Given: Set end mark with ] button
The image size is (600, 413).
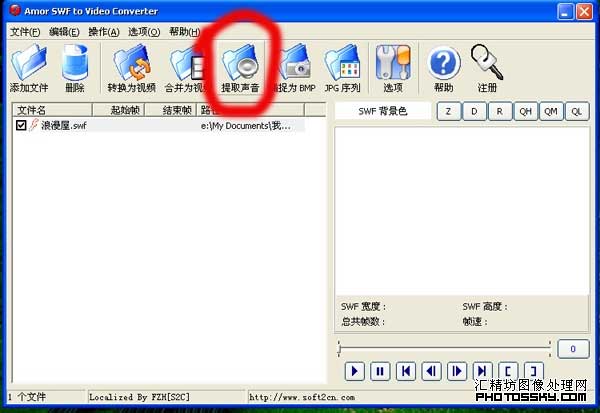Looking at the screenshot, I should pos(533,371).
